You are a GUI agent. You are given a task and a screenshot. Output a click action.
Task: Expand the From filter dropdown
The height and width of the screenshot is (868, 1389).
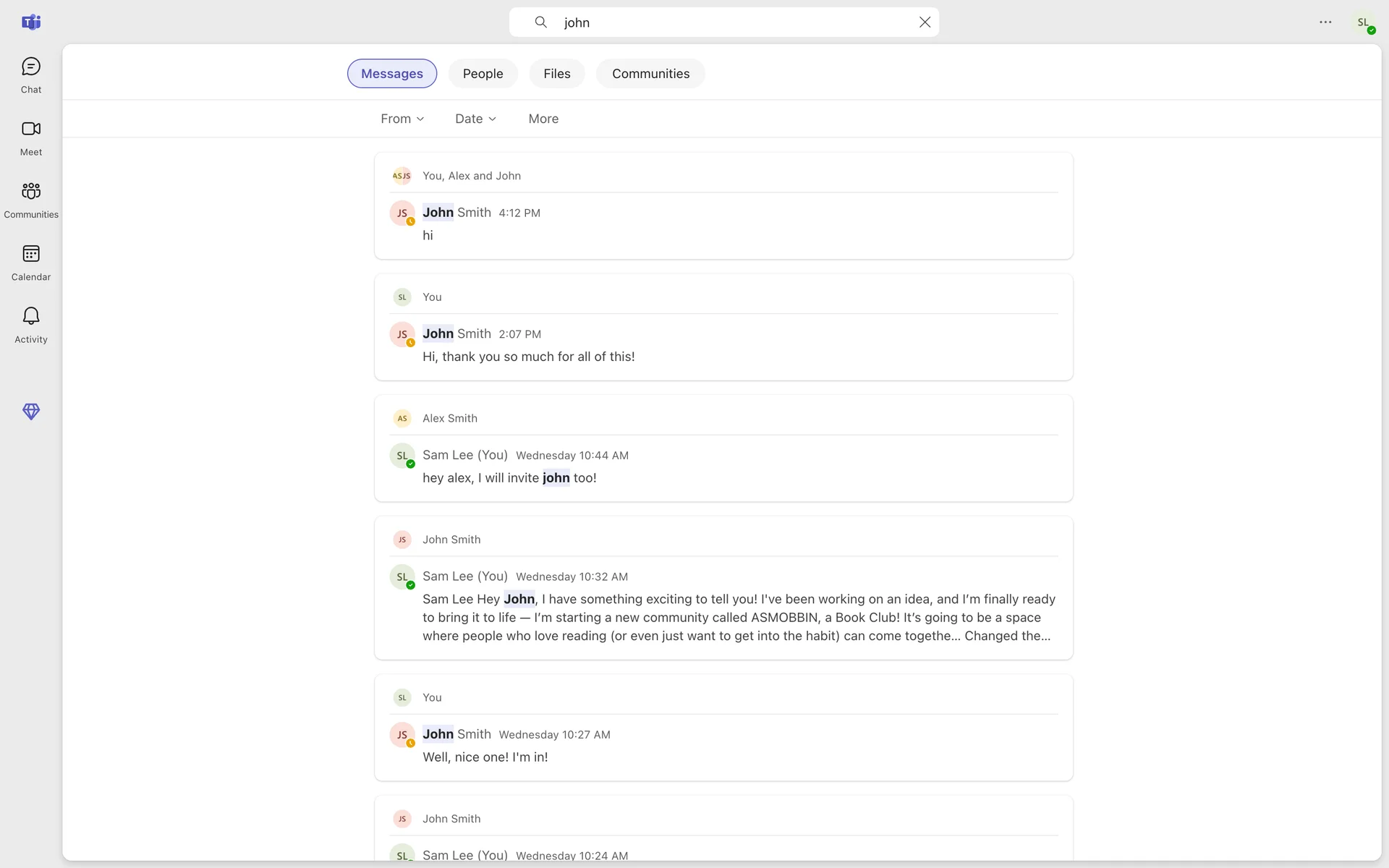click(x=402, y=119)
